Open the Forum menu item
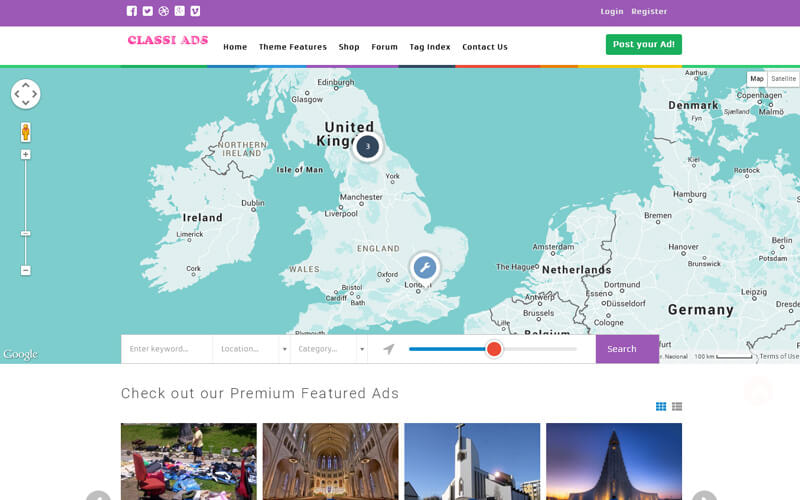800x500 pixels. tap(385, 47)
